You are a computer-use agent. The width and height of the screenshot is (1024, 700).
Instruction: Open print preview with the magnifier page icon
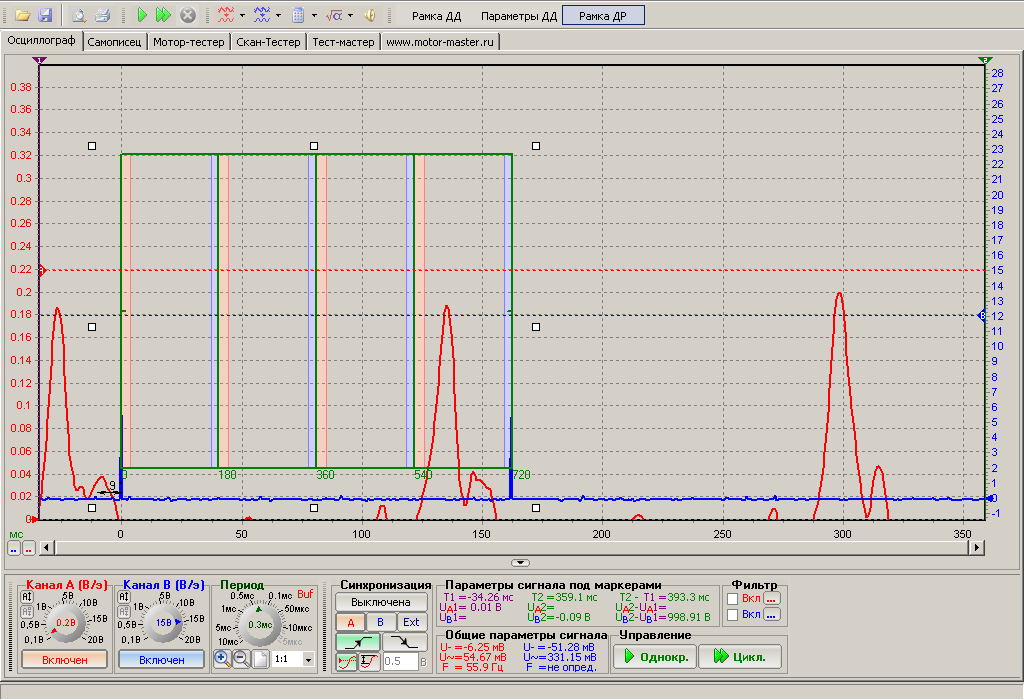(x=79, y=15)
